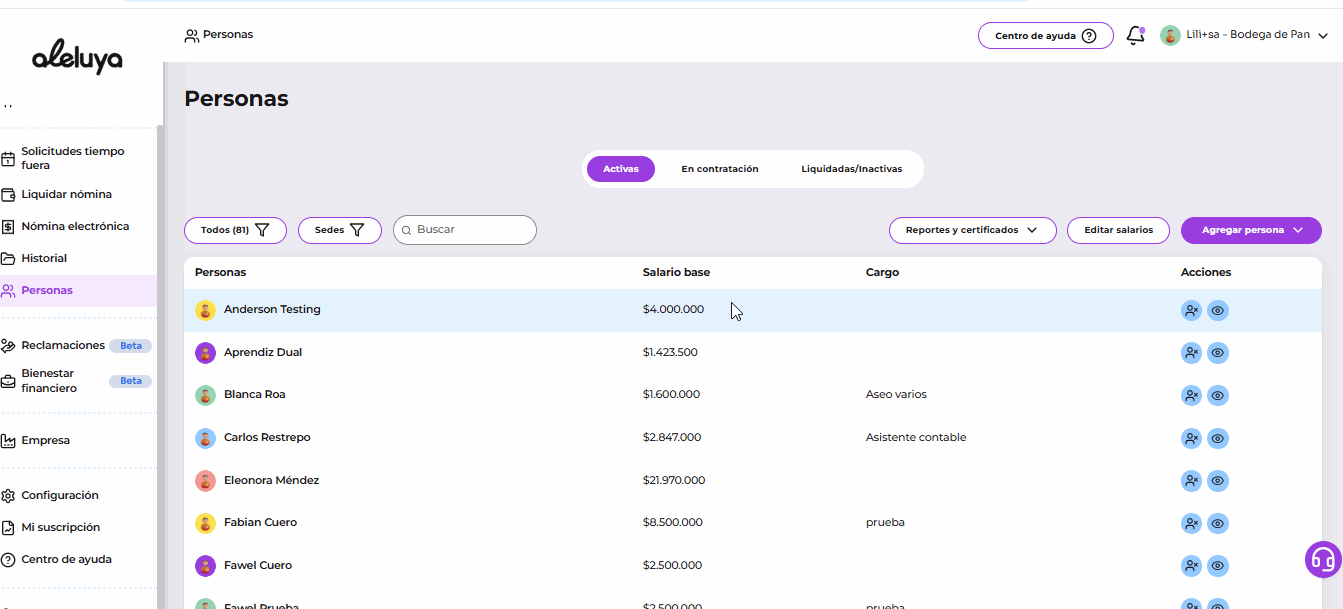The width and height of the screenshot is (1343, 609).
Task: Open the Centro de ayuda button in header
Action: point(1045,36)
